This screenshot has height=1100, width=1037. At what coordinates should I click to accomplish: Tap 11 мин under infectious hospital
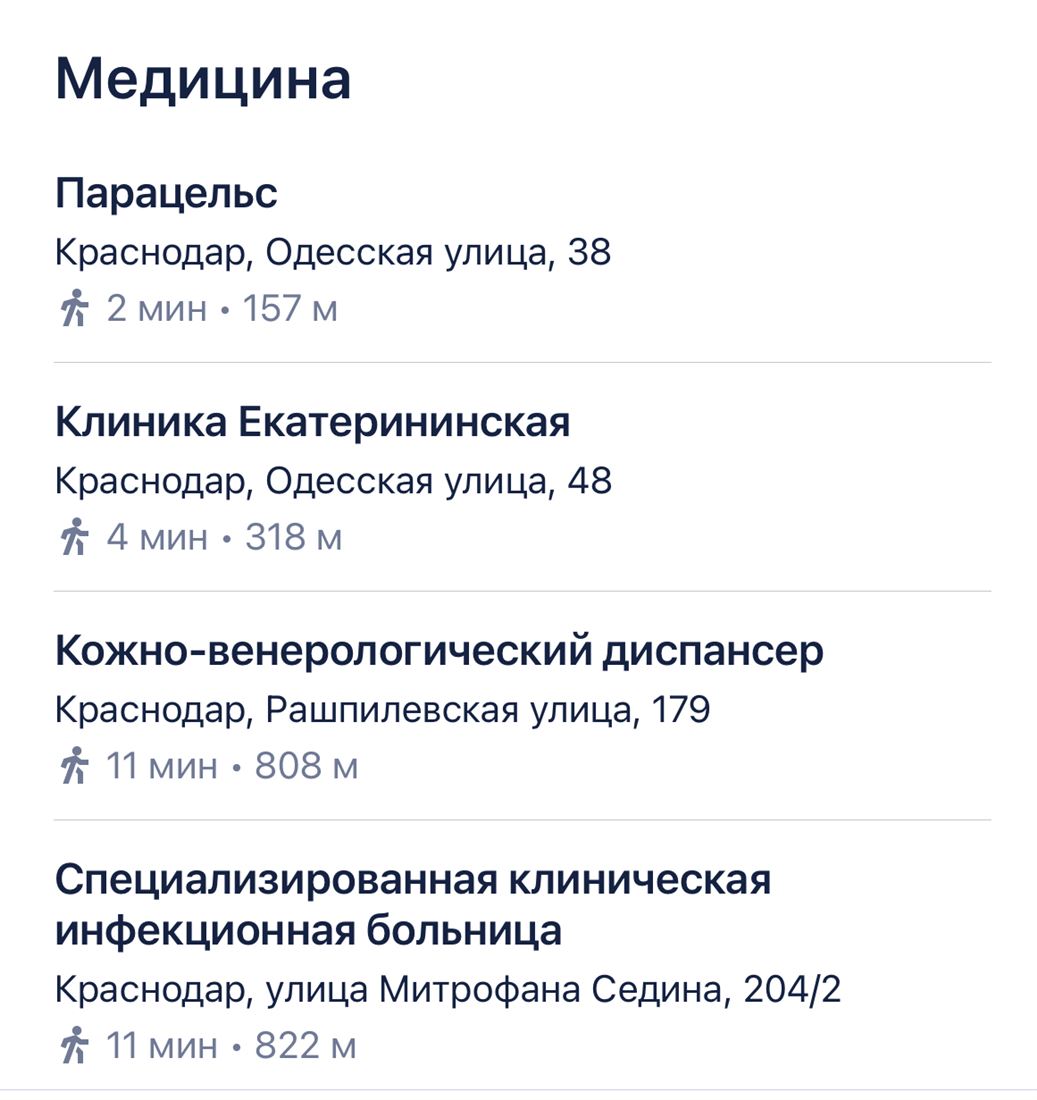point(162,1045)
